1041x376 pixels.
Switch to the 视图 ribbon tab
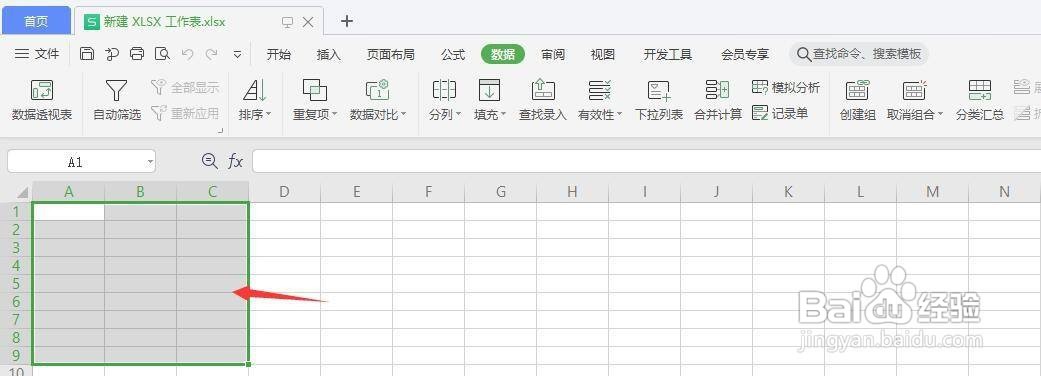tap(602, 54)
